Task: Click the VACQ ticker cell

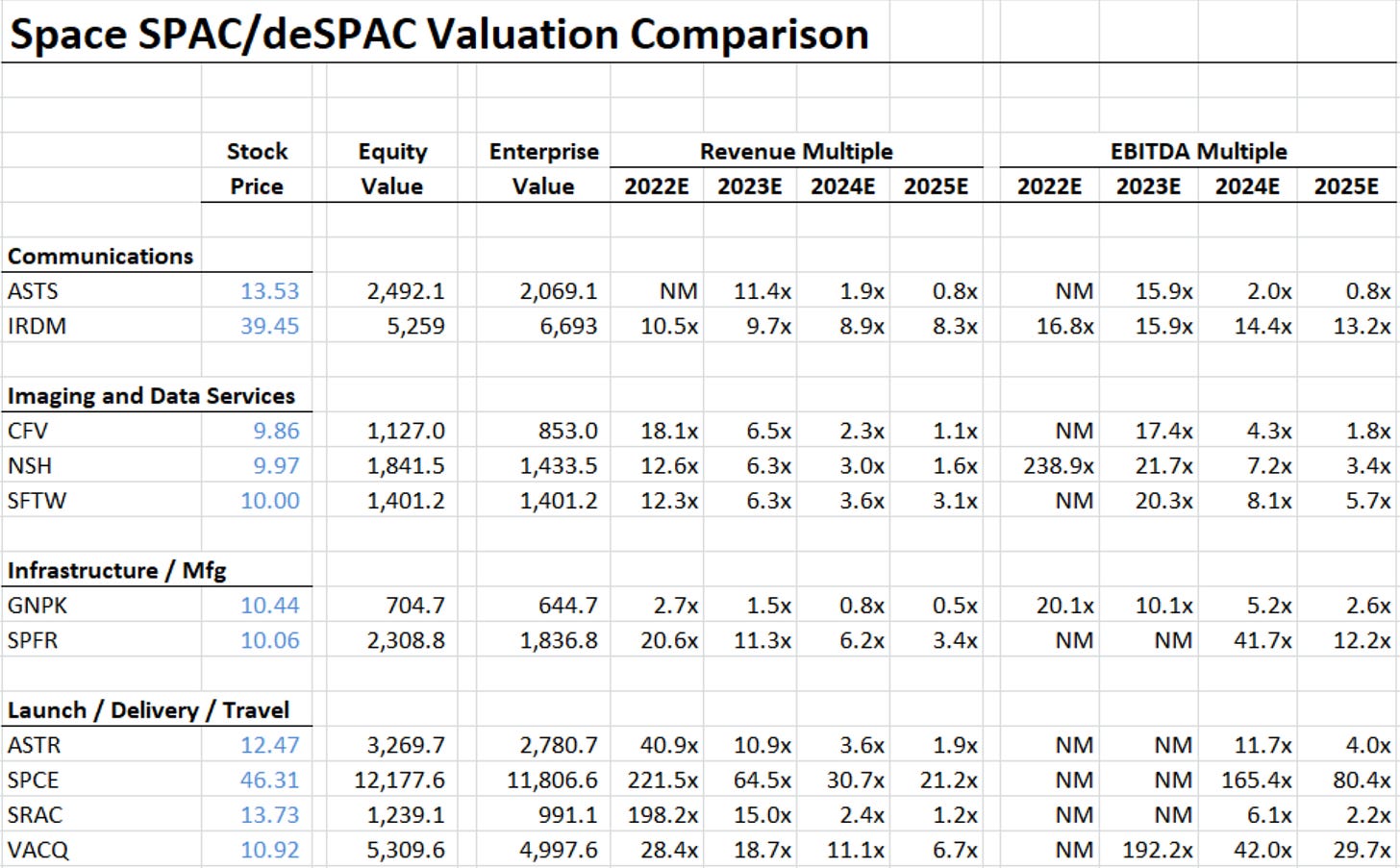Action: click(37, 850)
